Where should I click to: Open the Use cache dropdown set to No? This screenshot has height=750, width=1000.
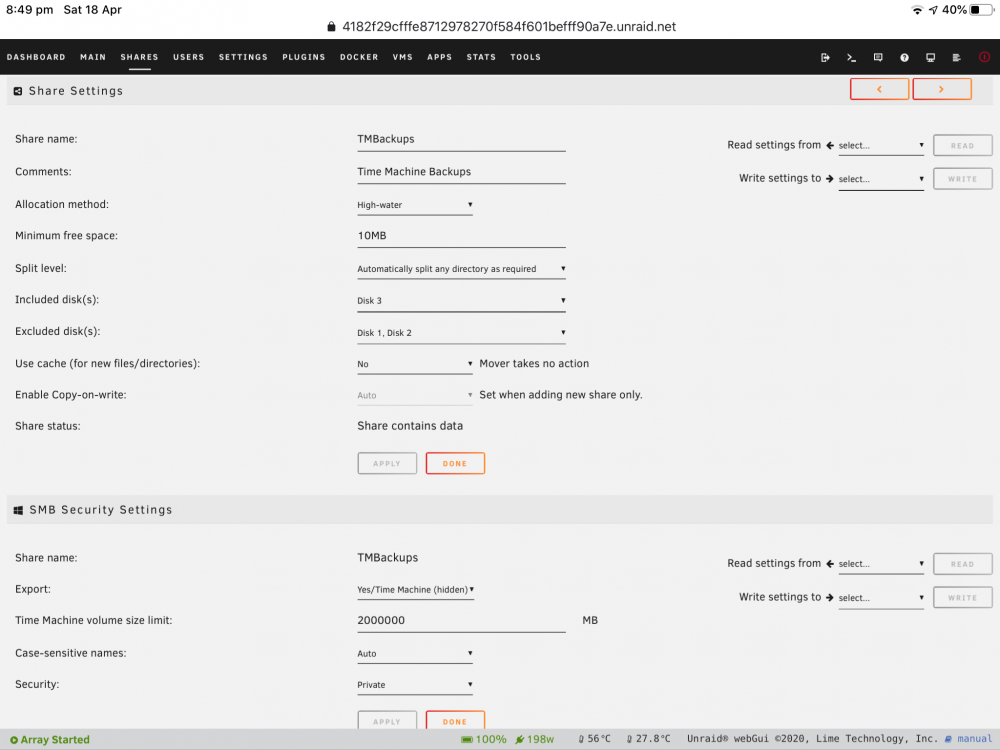(415, 364)
